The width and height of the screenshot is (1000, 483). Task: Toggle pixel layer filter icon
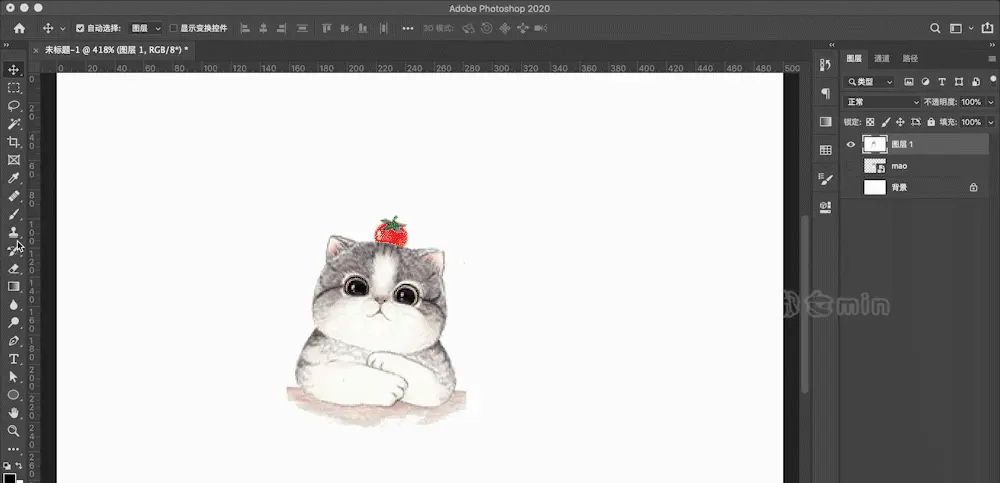pyautogui.click(x=909, y=82)
